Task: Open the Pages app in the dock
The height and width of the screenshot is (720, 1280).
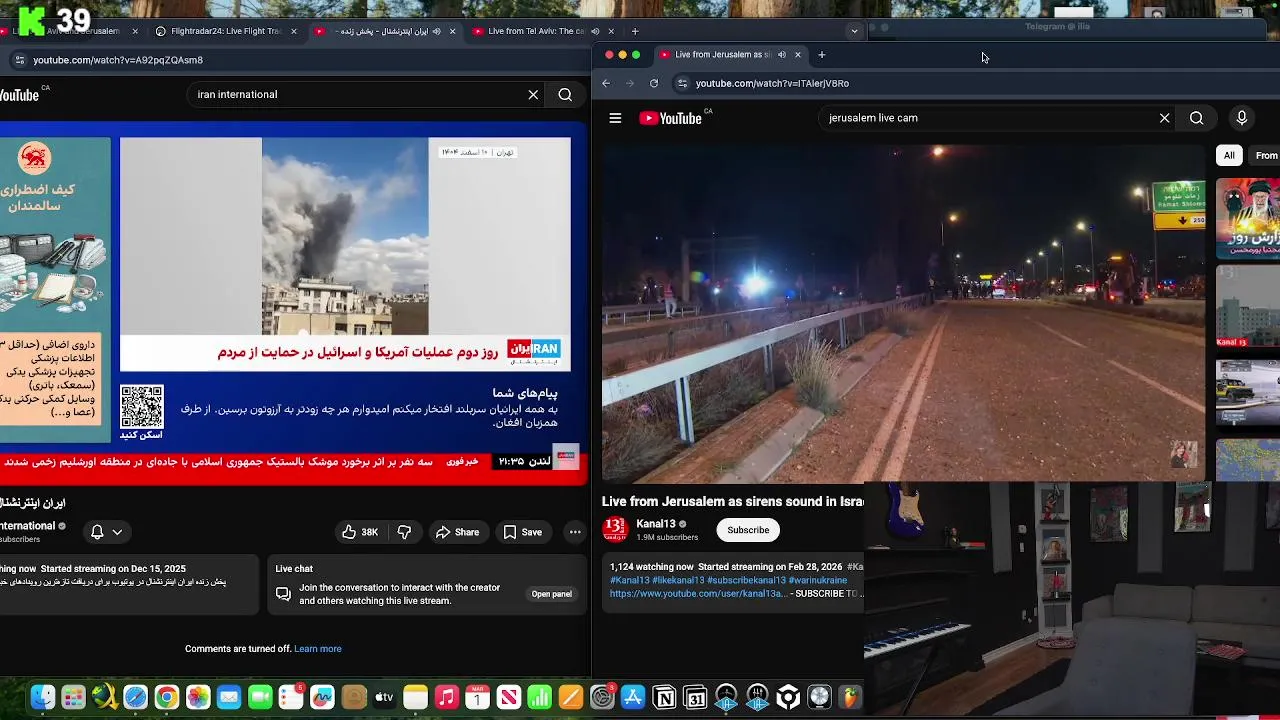Action: 571,698
